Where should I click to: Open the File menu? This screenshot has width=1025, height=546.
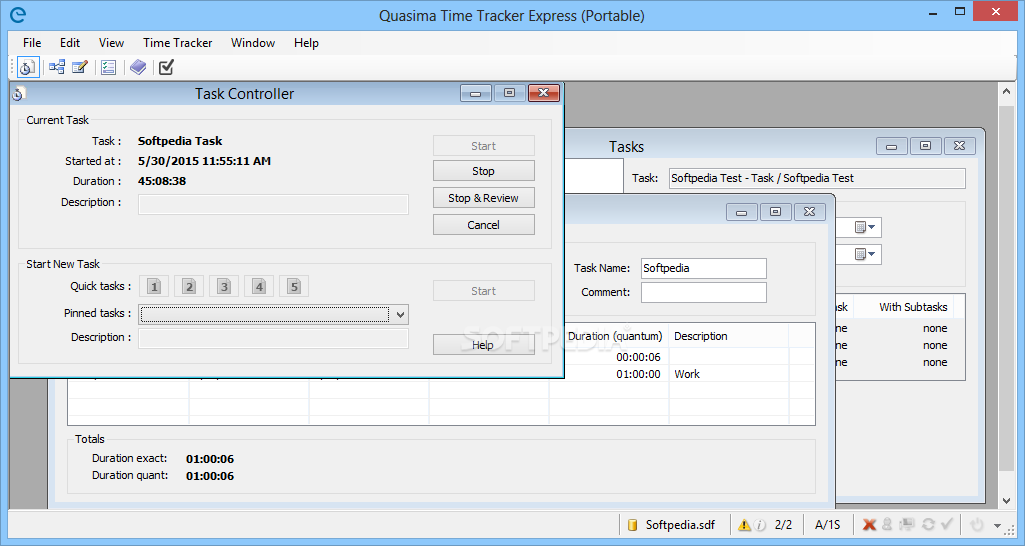click(x=32, y=43)
